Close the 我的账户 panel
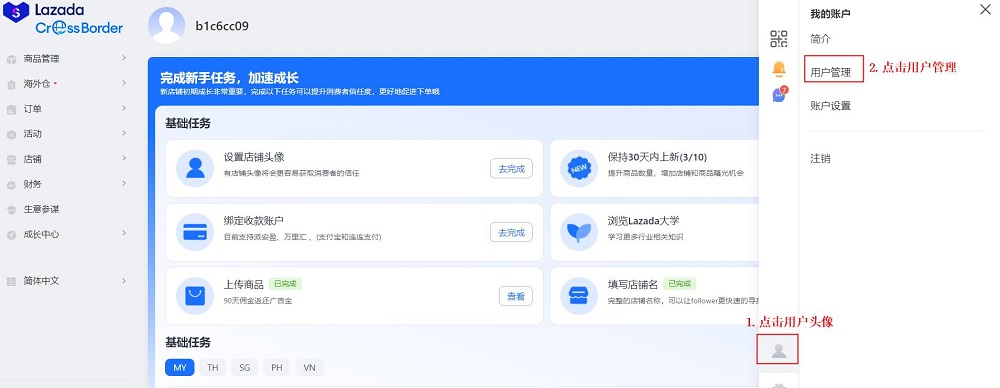Screen dimensions: 1000x388 (x=985, y=9)
